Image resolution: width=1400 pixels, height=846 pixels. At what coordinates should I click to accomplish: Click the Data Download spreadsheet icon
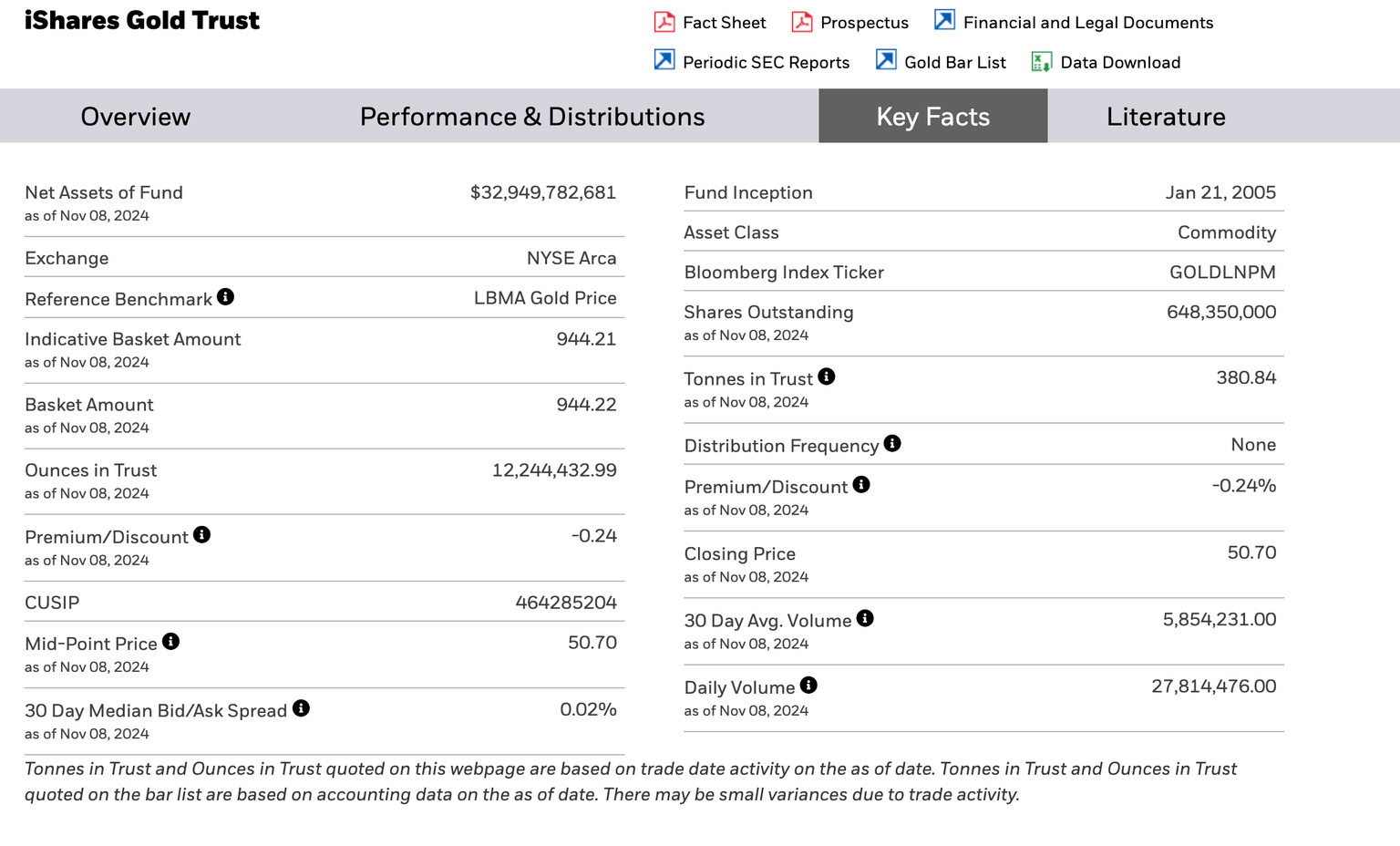coord(1041,62)
